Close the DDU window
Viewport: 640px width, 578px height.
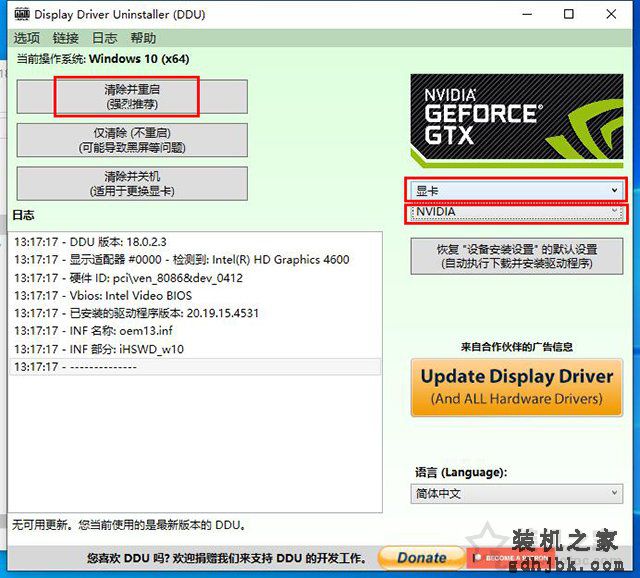click(x=611, y=14)
